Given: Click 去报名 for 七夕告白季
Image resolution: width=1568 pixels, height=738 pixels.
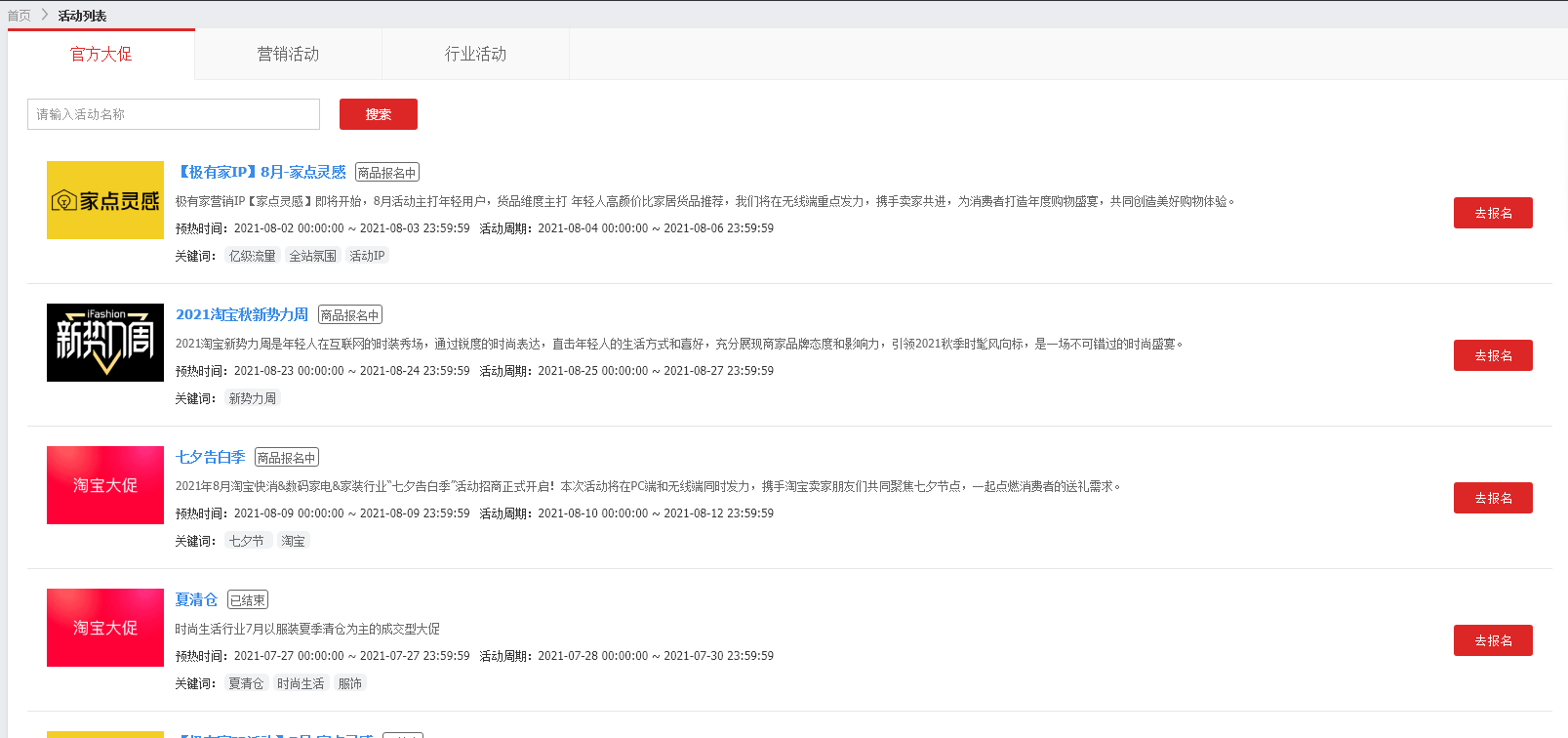Looking at the screenshot, I should click(x=1493, y=498).
